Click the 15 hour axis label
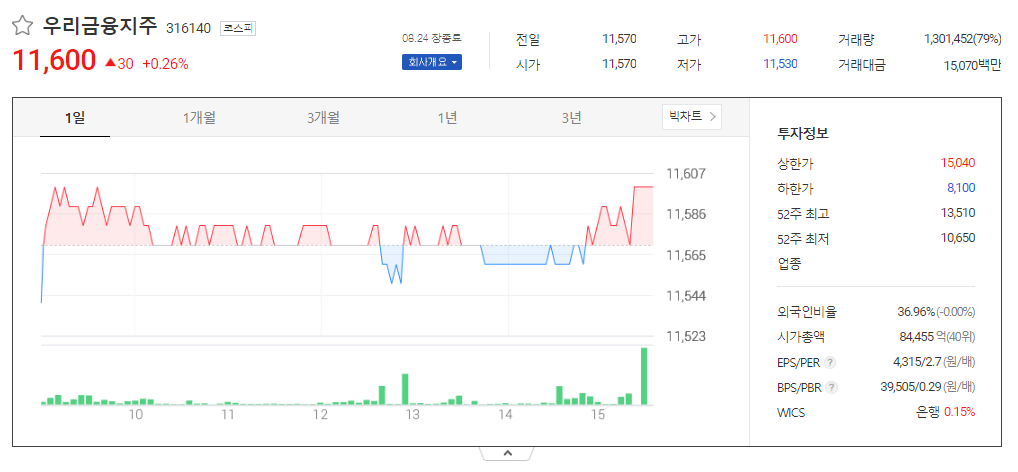 (597, 414)
